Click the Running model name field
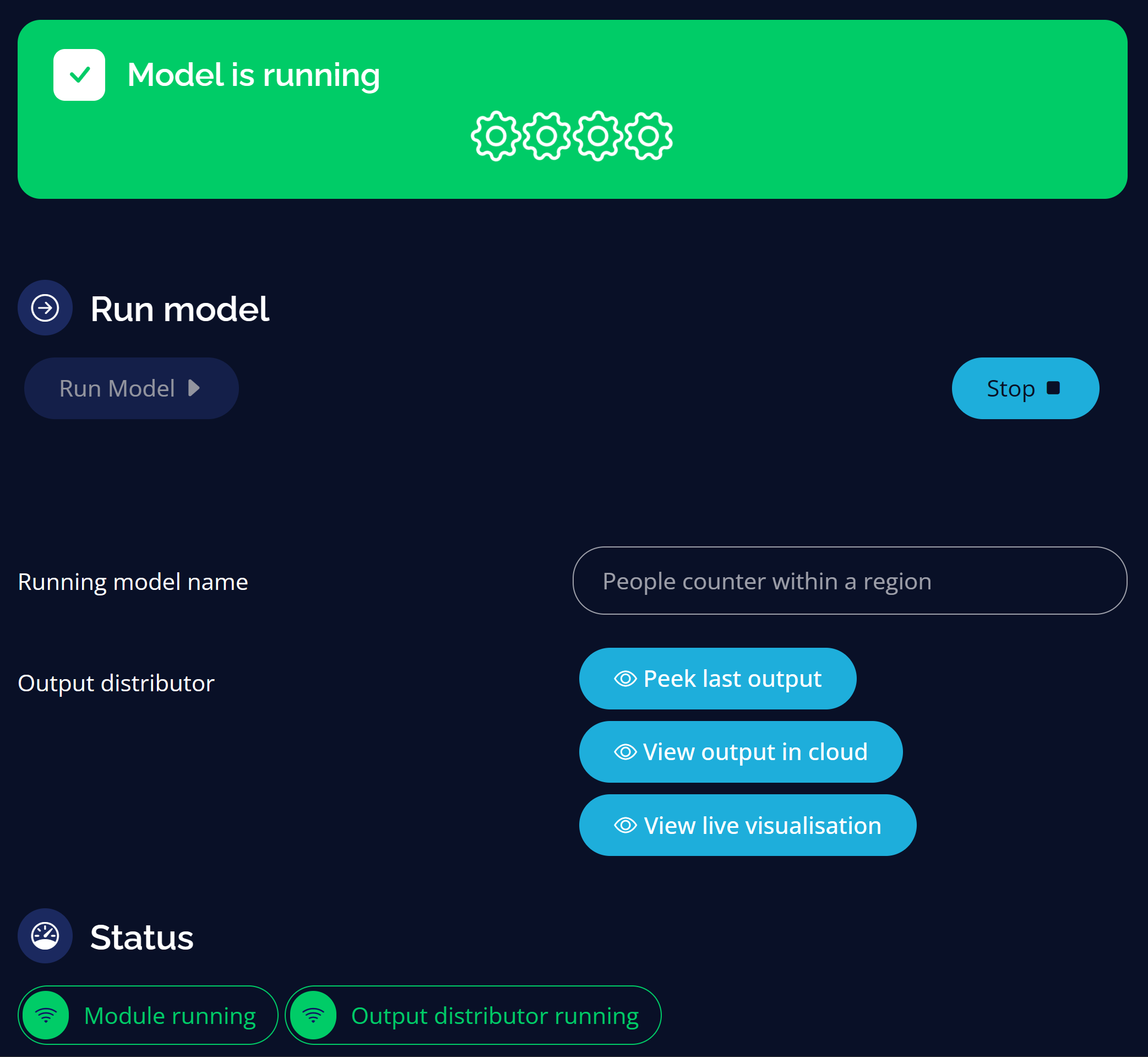This screenshot has height=1057, width=1148. (x=850, y=581)
